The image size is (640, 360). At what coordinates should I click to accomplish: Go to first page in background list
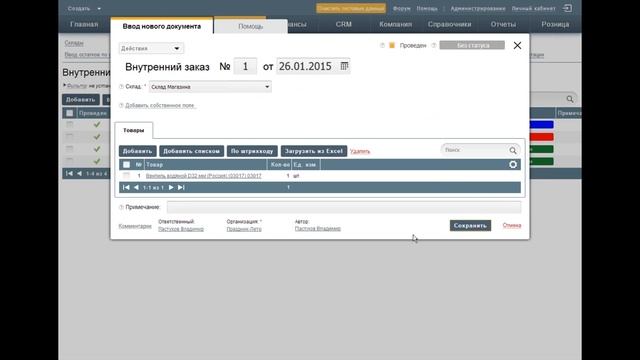69,173
